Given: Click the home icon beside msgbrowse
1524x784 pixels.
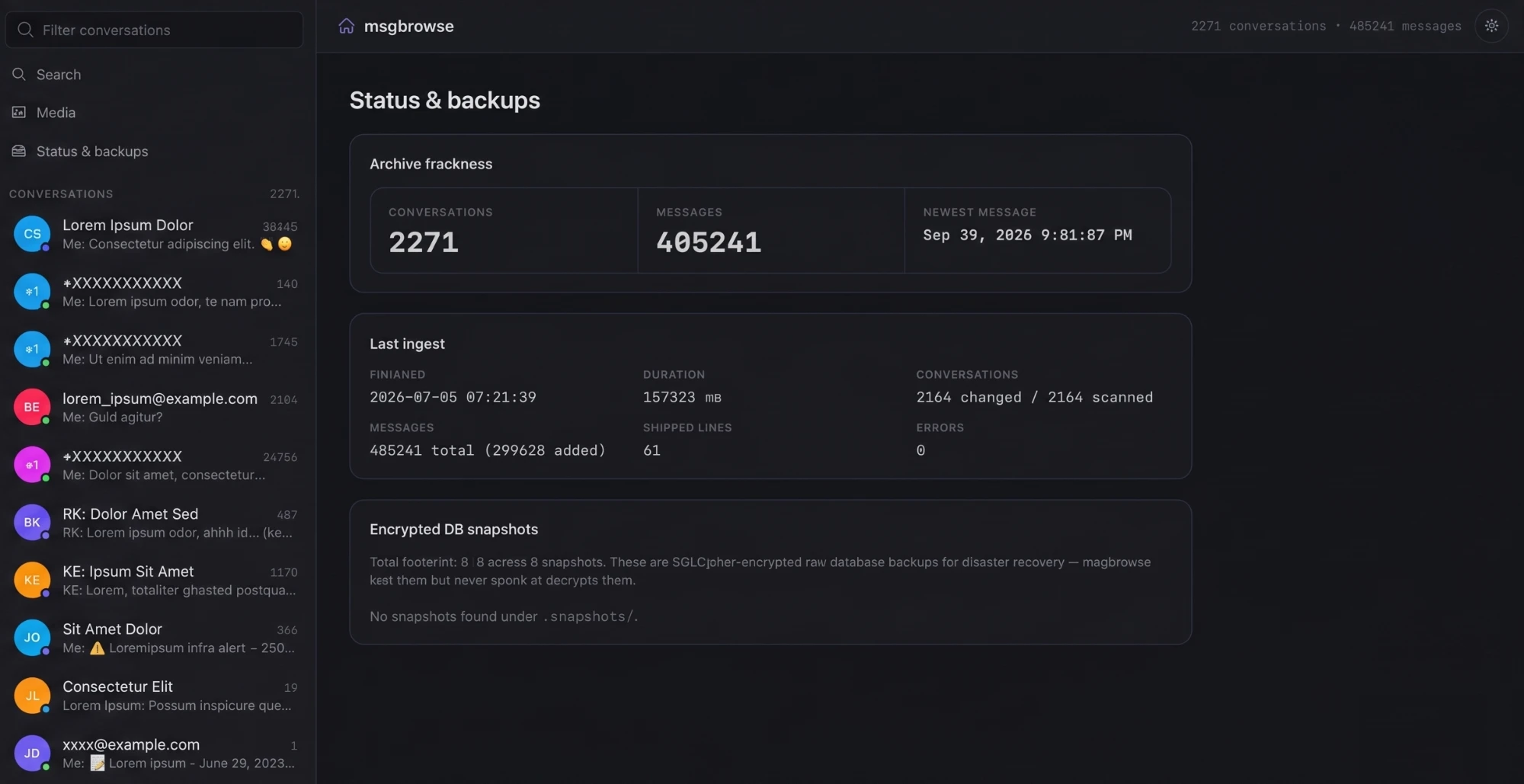Looking at the screenshot, I should pyautogui.click(x=346, y=26).
